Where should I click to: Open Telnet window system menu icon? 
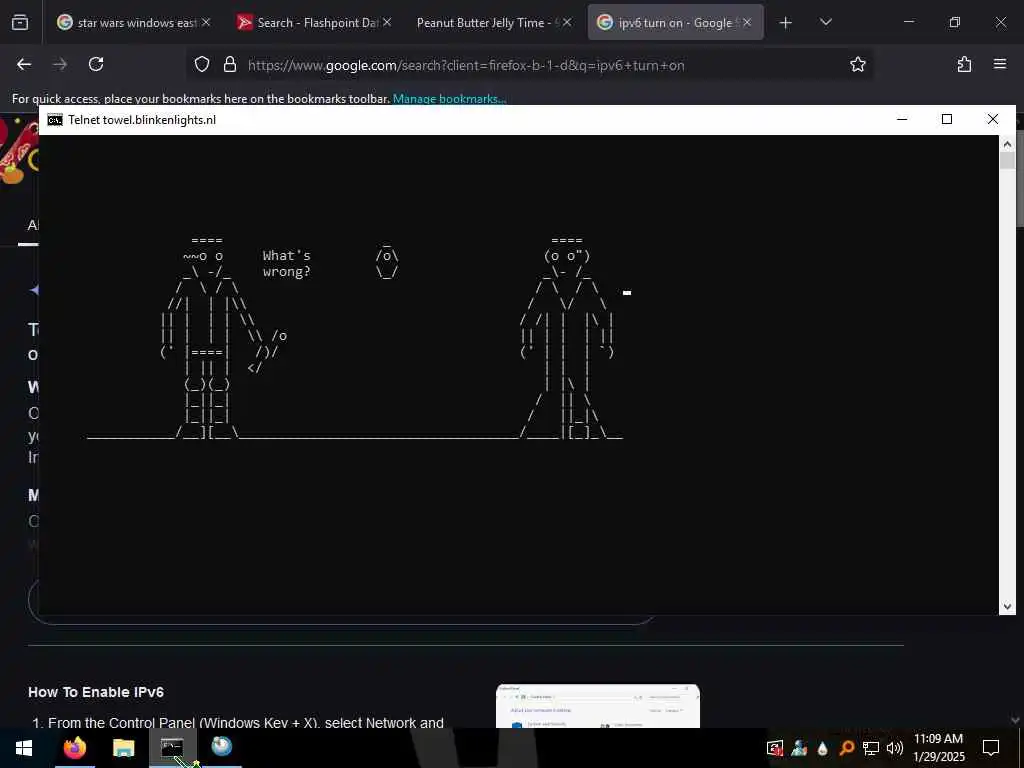[56, 120]
